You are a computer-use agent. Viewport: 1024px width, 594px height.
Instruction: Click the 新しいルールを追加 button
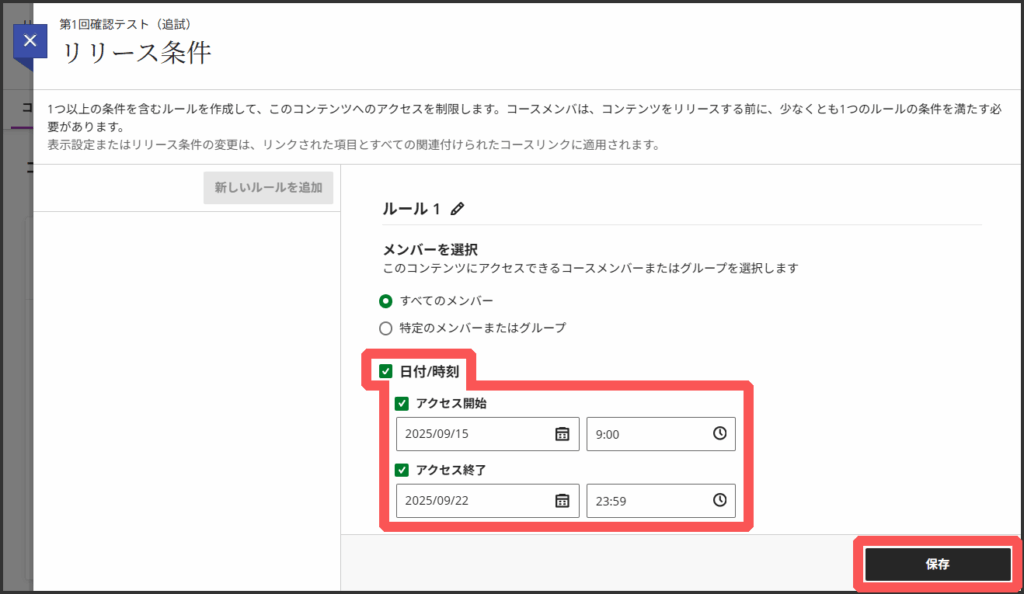[268, 188]
